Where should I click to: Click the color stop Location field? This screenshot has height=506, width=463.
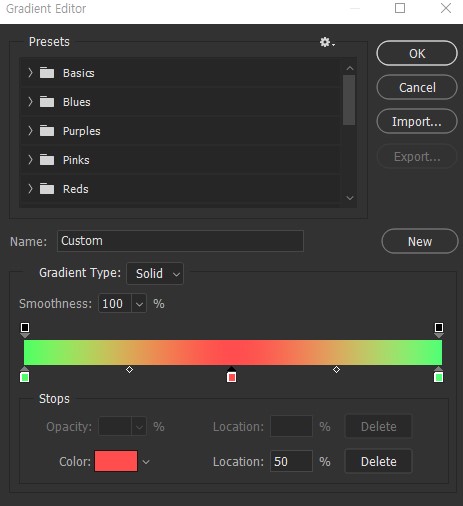[x=291, y=461]
